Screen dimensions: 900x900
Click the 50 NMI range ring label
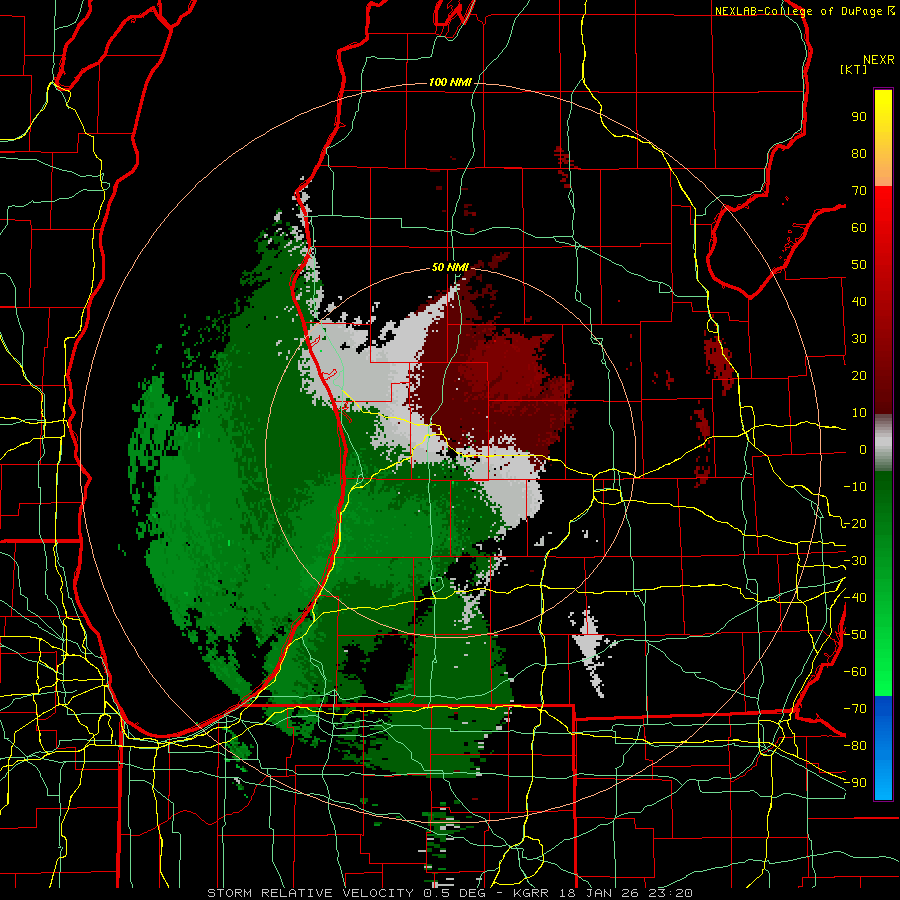click(x=450, y=267)
